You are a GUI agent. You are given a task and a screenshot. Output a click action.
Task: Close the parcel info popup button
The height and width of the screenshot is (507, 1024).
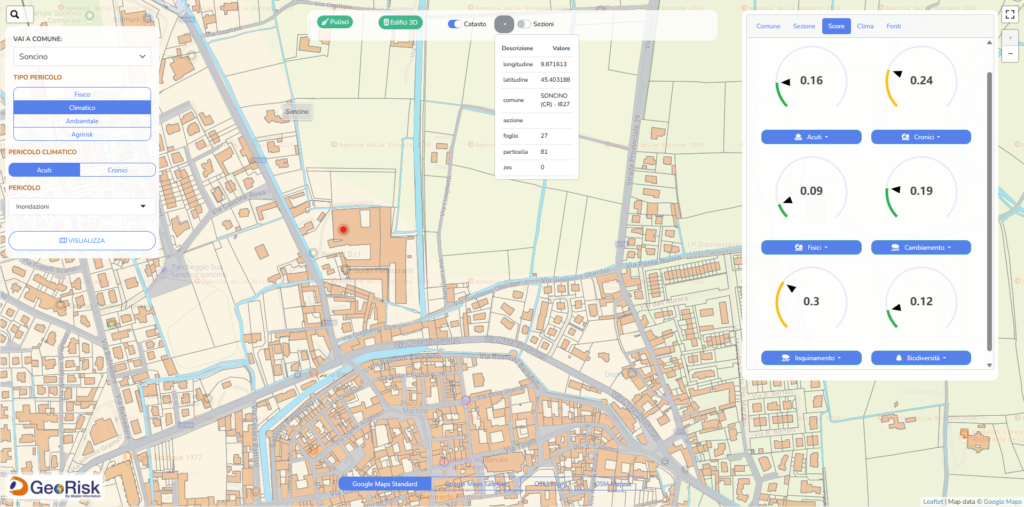(x=504, y=23)
